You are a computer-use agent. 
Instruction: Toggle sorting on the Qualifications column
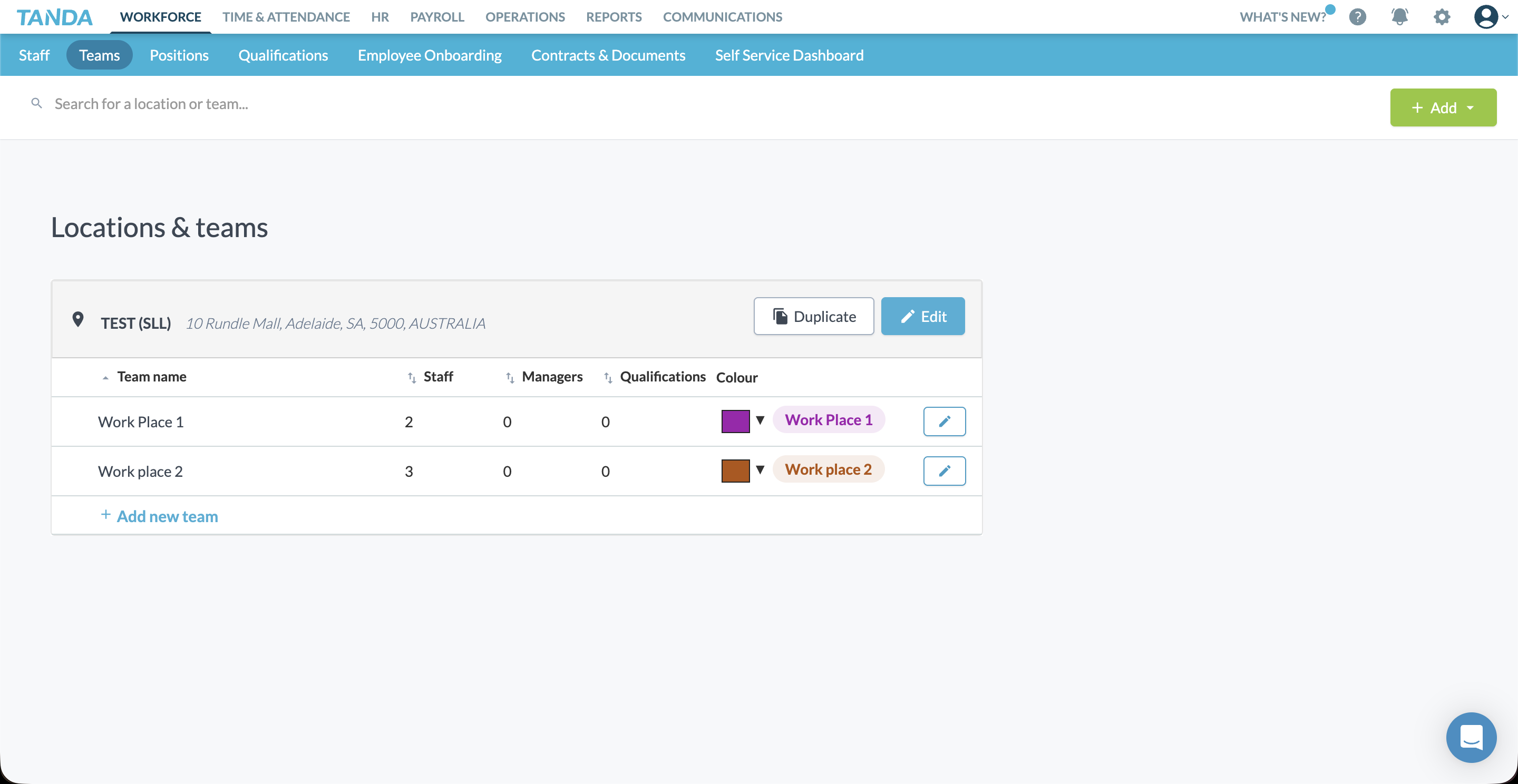608,378
